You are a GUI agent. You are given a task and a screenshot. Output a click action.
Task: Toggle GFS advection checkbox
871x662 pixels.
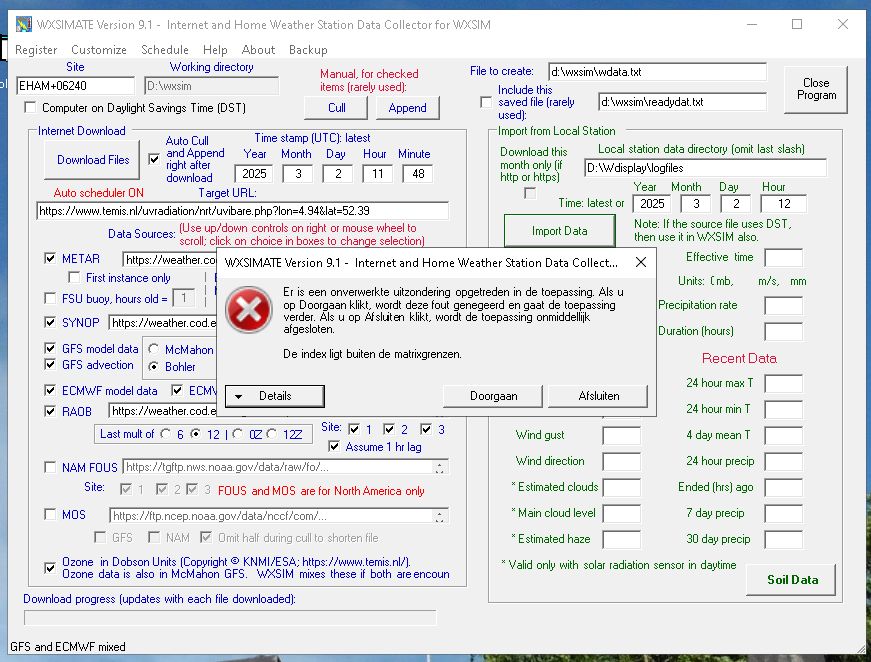click(x=50, y=364)
